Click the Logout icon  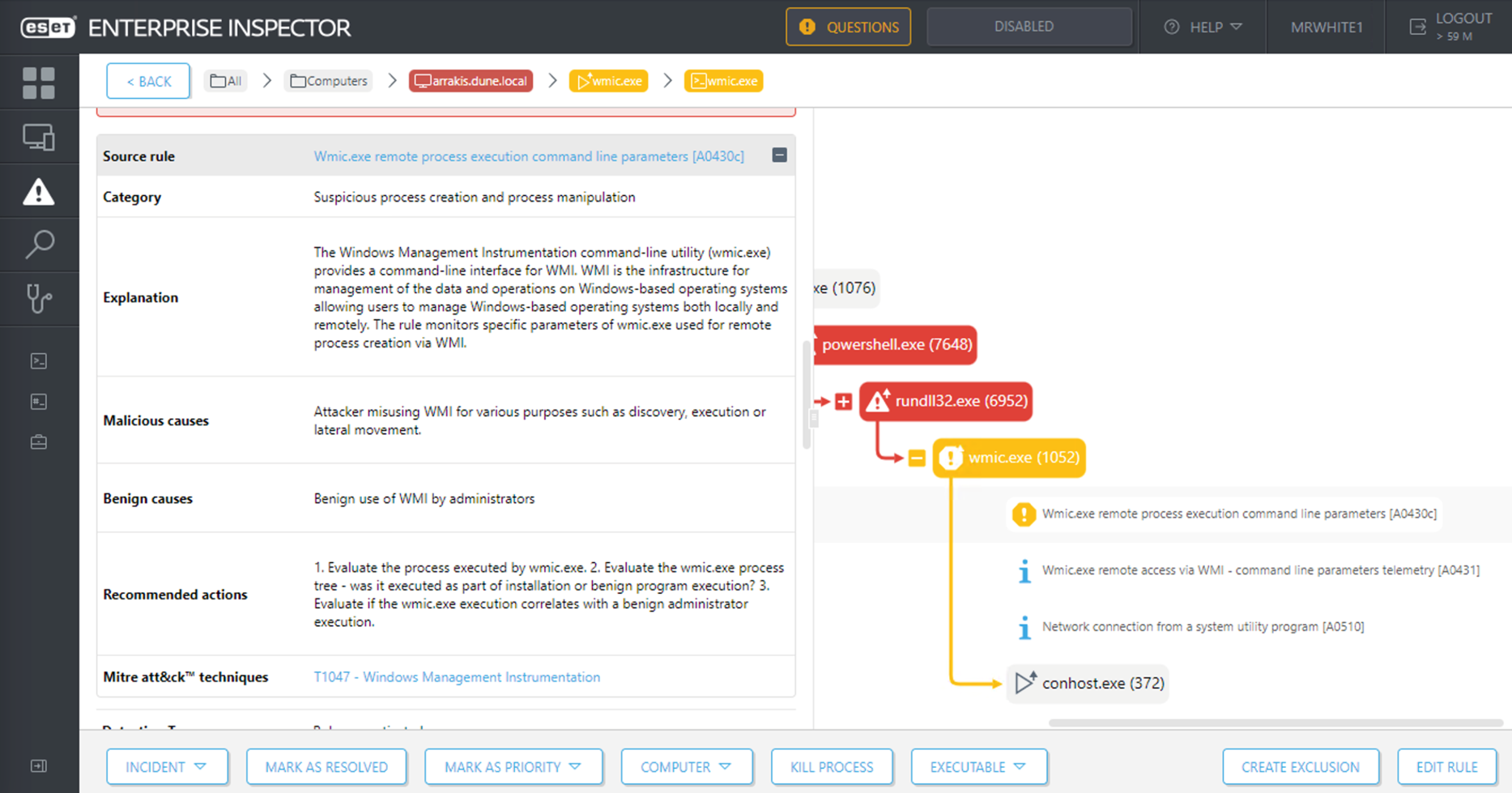point(1418,27)
